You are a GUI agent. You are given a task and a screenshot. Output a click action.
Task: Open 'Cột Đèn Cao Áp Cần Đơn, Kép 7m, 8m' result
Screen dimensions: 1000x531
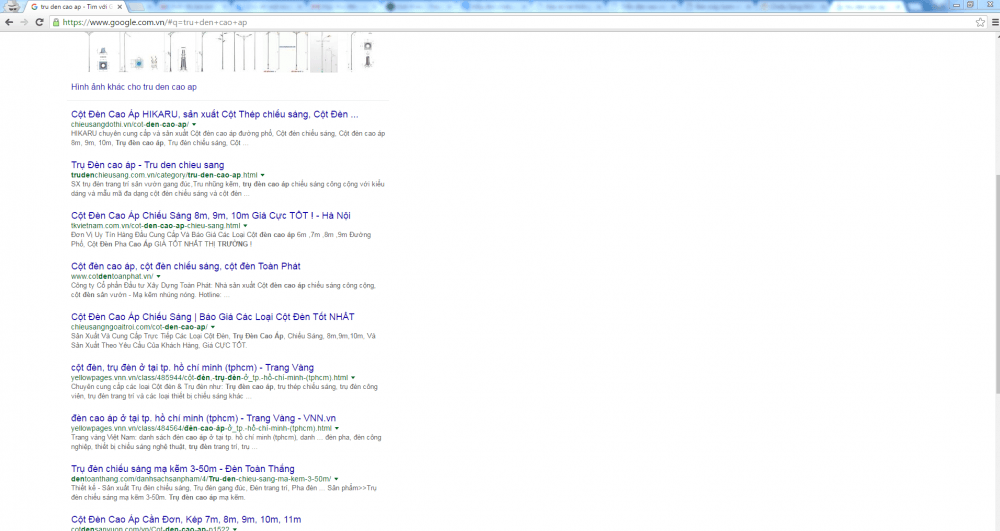pyautogui.click(x=186, y=520)
